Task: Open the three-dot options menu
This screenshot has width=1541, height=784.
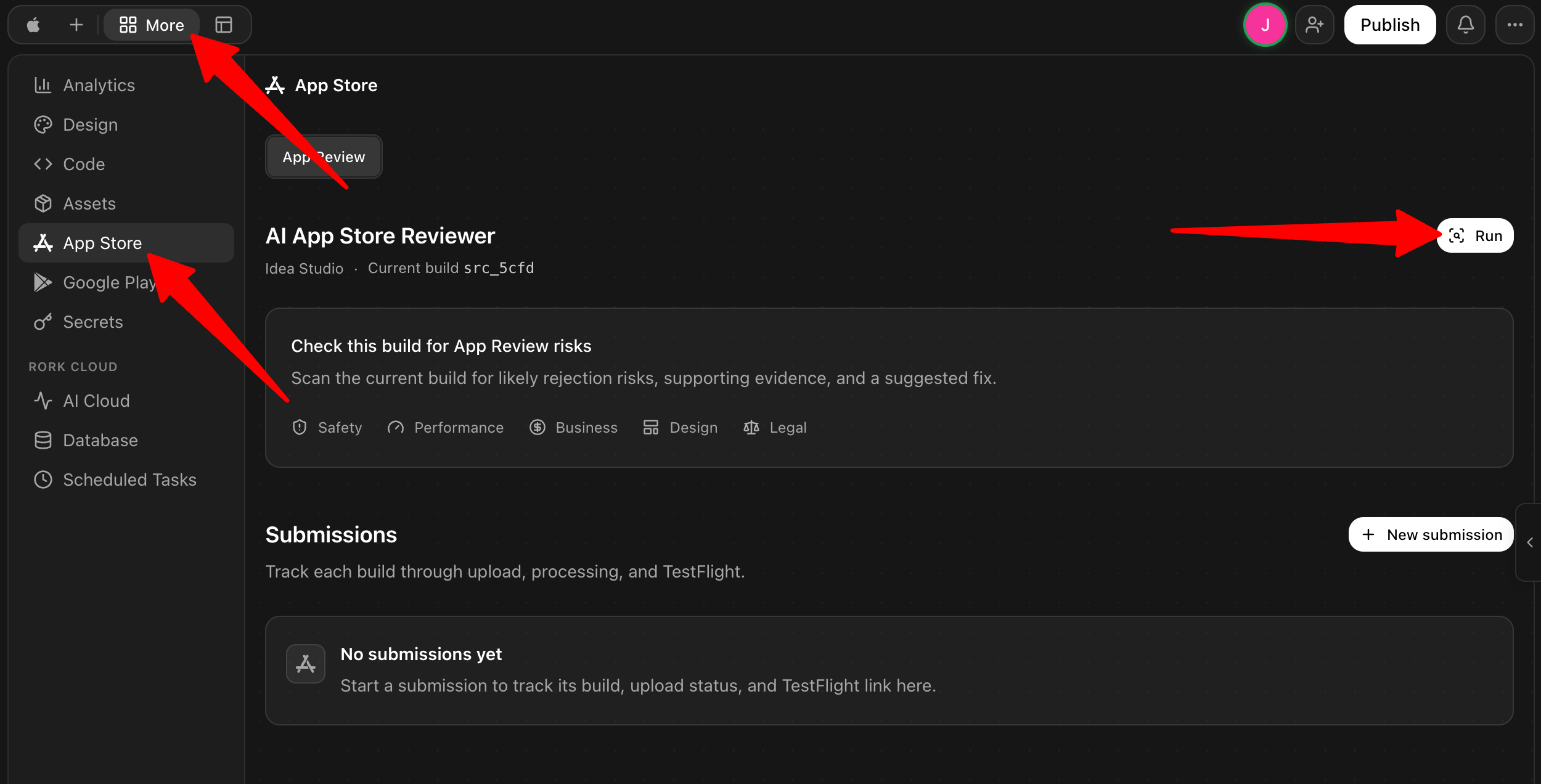Action: click(x=1514, y=25)
